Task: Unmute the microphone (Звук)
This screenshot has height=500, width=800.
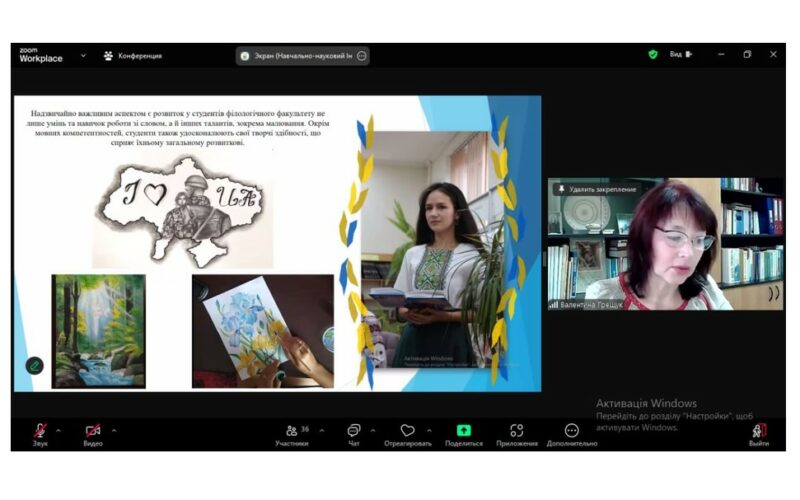Action: tap(40, 432)
